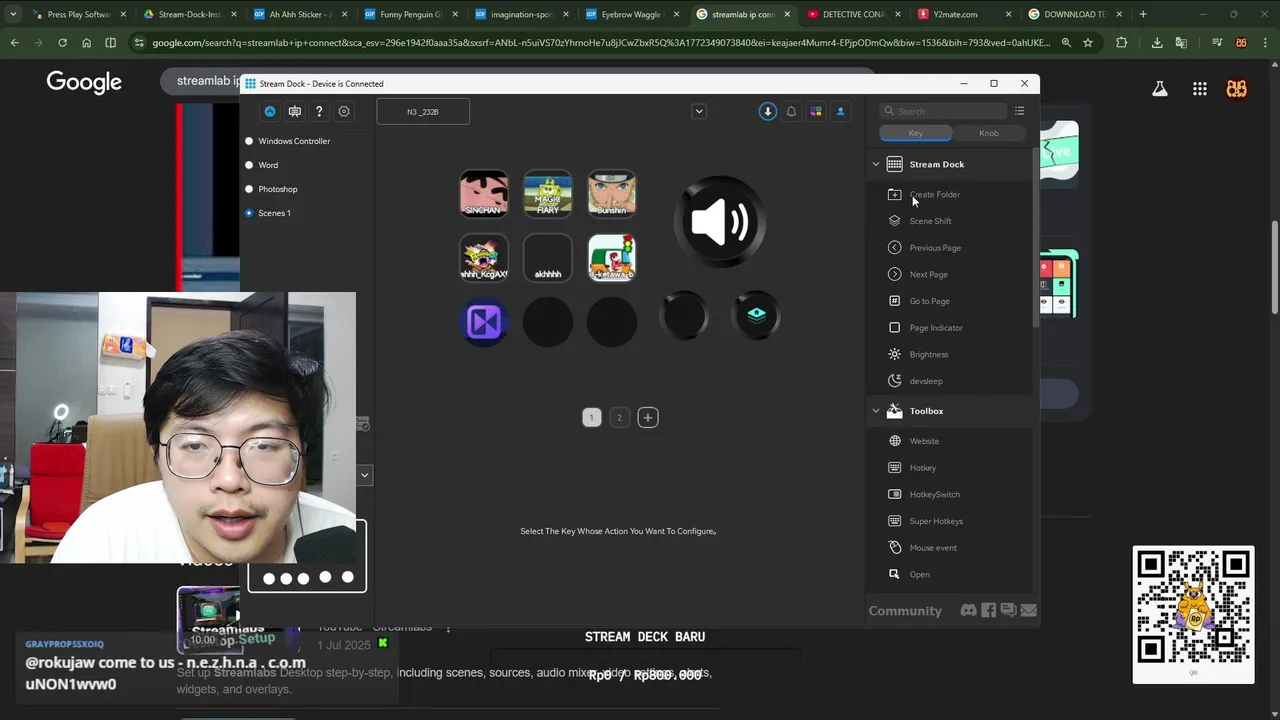
Task: Select the SINCHAN key
Action: pyautogui.click(x=484, y=193)
